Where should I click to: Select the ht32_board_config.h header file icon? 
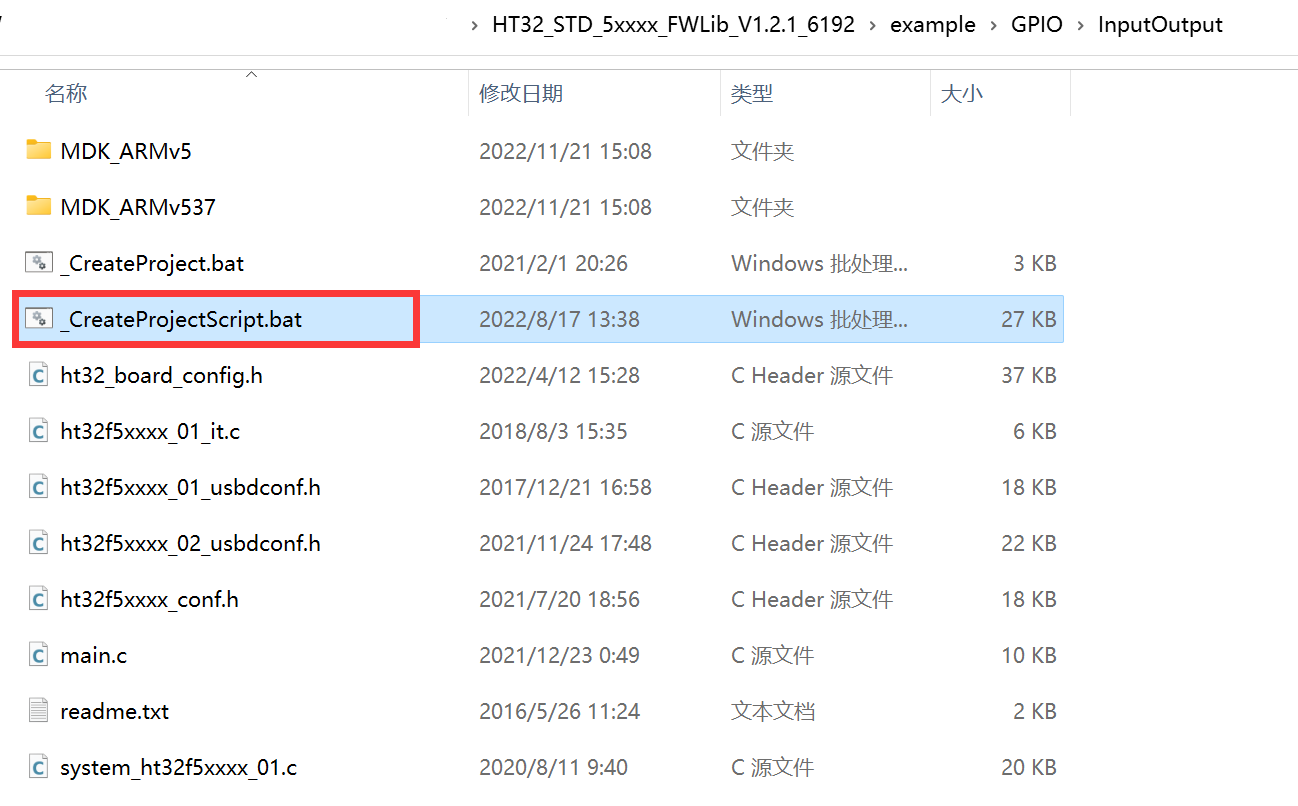point(38,375)
